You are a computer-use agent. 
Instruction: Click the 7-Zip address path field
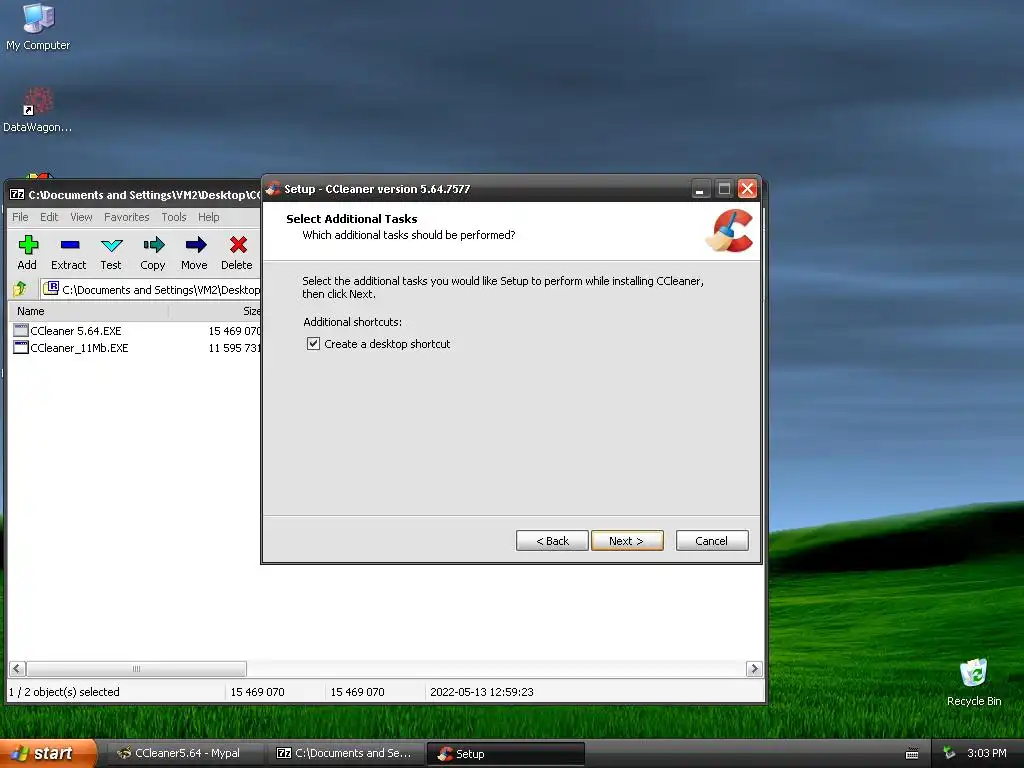150,289
